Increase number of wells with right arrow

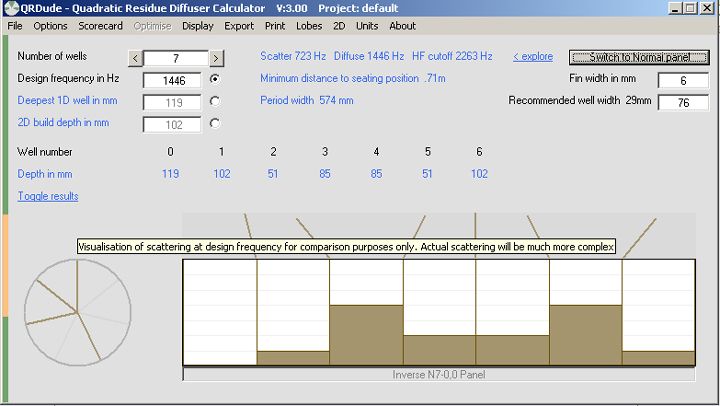point(216,58)
